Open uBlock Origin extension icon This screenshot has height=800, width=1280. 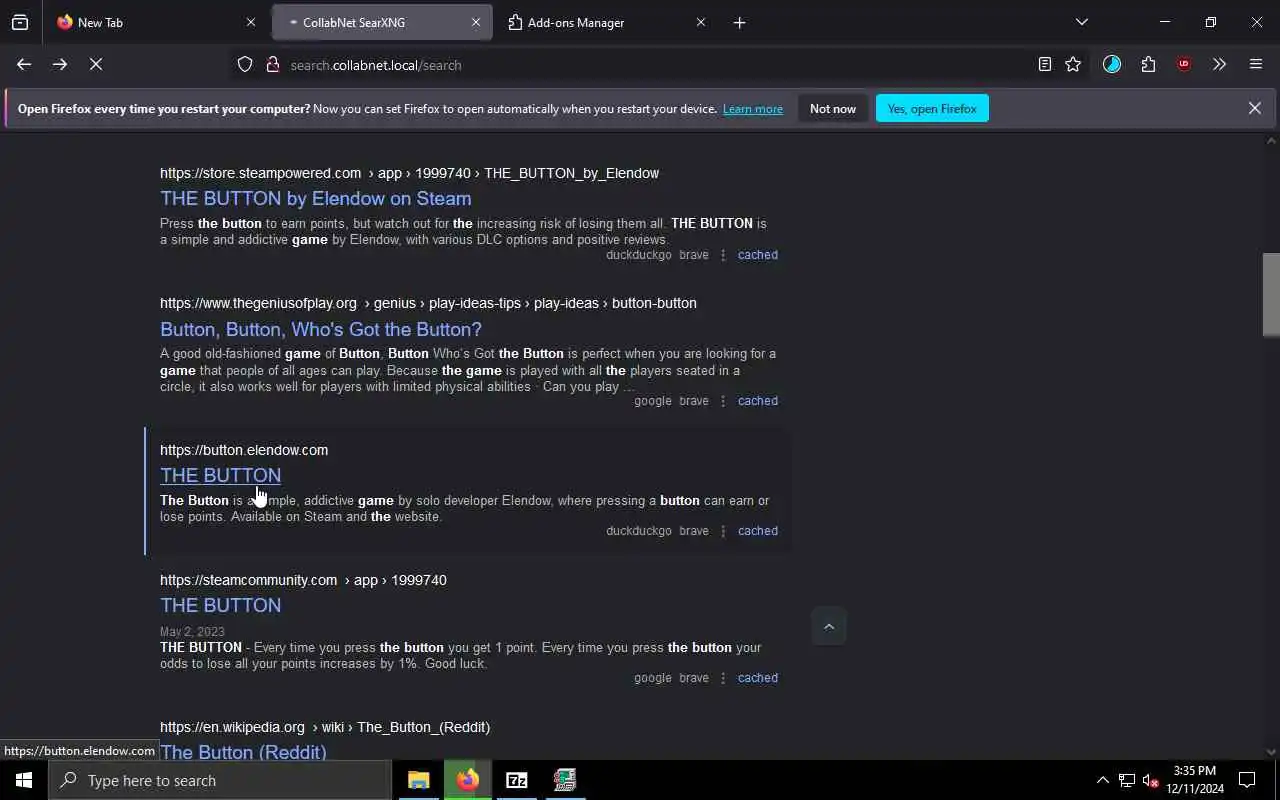point(1184,64)
